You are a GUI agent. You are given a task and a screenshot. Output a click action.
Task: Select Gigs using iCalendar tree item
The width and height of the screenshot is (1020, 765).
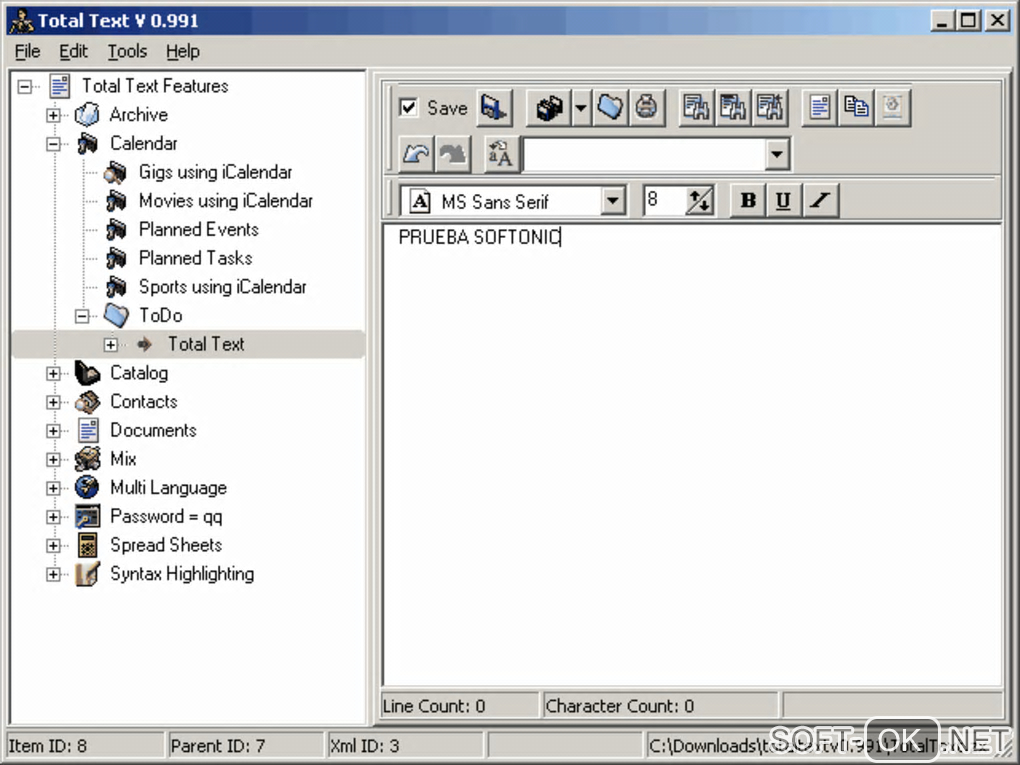(x=215, y=172)
